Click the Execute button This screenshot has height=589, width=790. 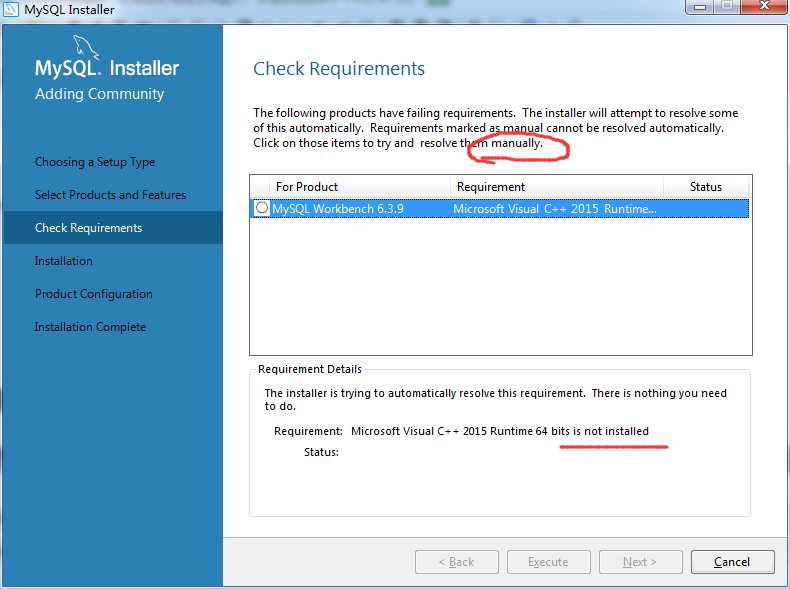click(x=548, y=562)
